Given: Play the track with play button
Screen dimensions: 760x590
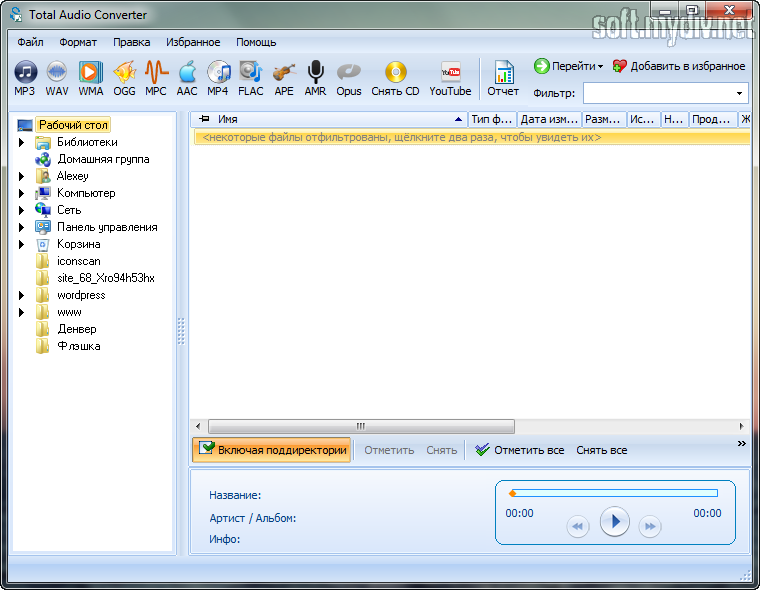Looking at the screenshot, I should point(615,522).
